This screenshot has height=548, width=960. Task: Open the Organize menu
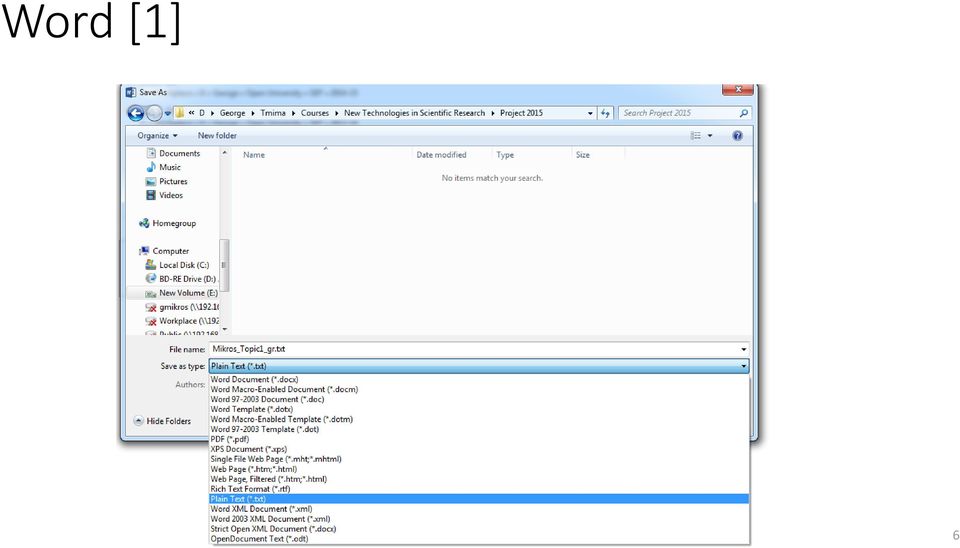click(157, 135)
